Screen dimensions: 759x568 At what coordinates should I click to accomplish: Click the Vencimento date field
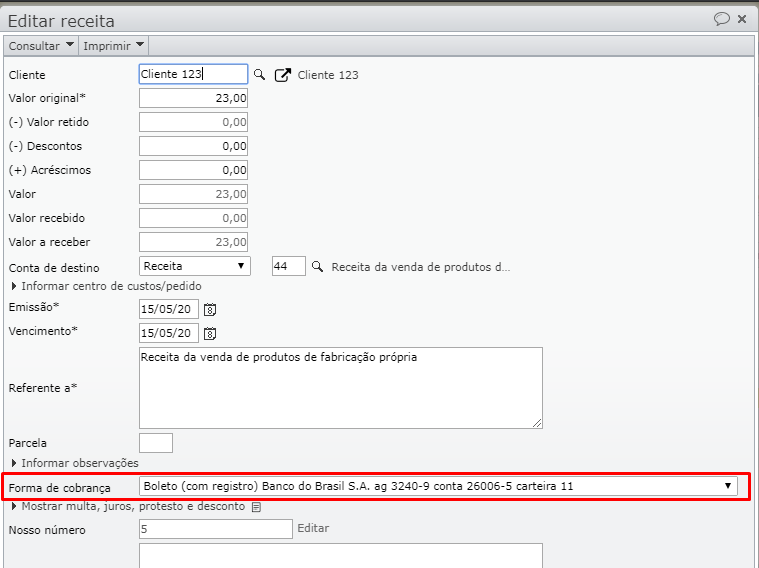click(168, 333)
